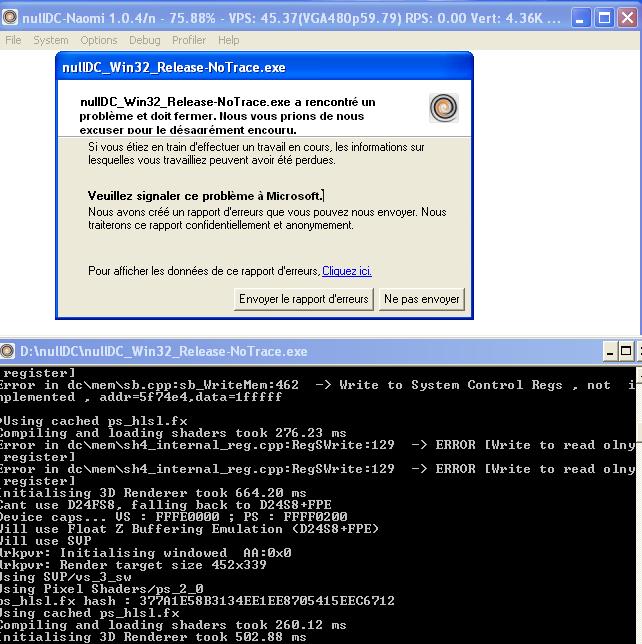This screenshot has width=642, height=644.
Task: Open the 'Cliquez ici' link
Action: [x=347, y=271]
